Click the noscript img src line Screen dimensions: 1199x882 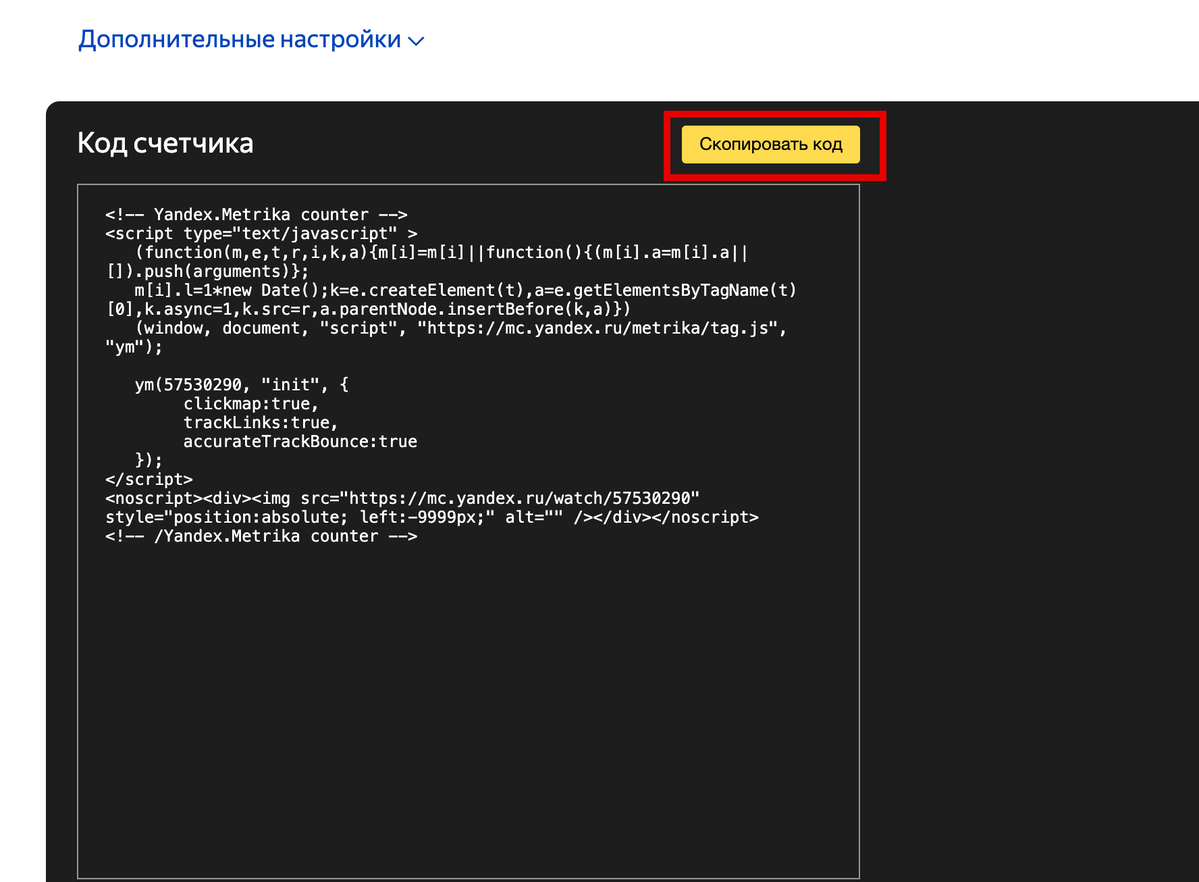coord(403,499)
